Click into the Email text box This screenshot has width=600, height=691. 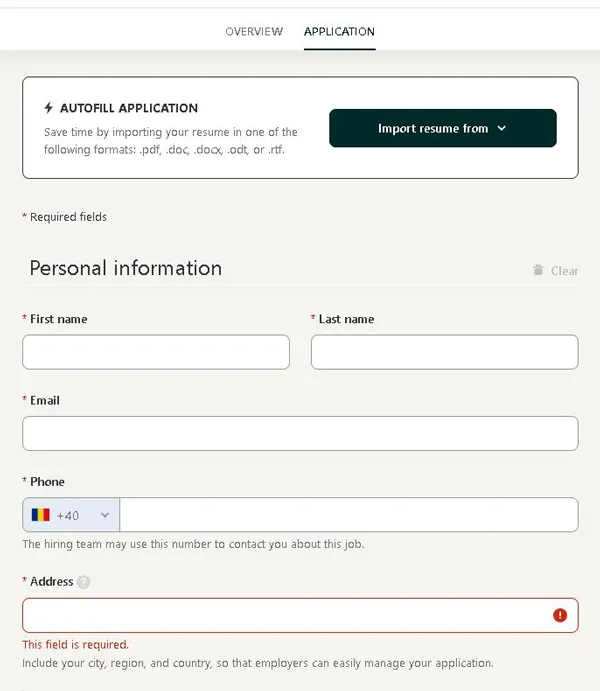[300, 433]
